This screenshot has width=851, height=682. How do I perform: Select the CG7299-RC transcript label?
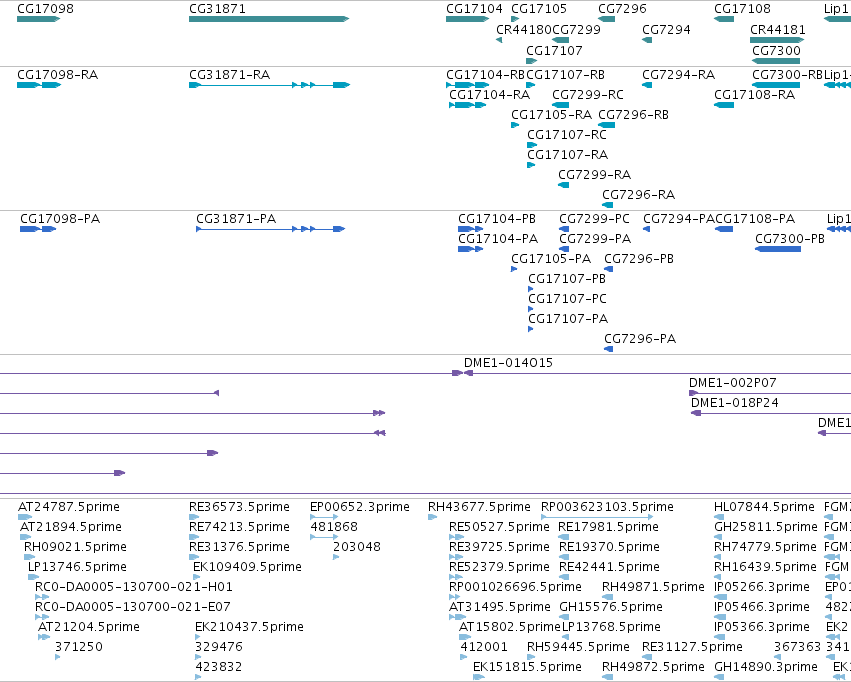click(588, 94)
